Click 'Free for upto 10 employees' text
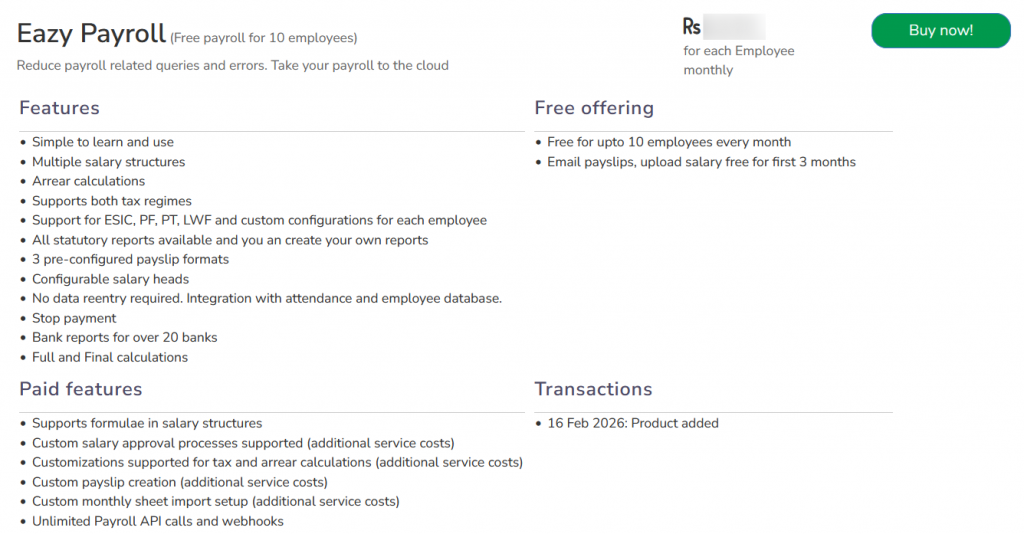 [669, 142]
